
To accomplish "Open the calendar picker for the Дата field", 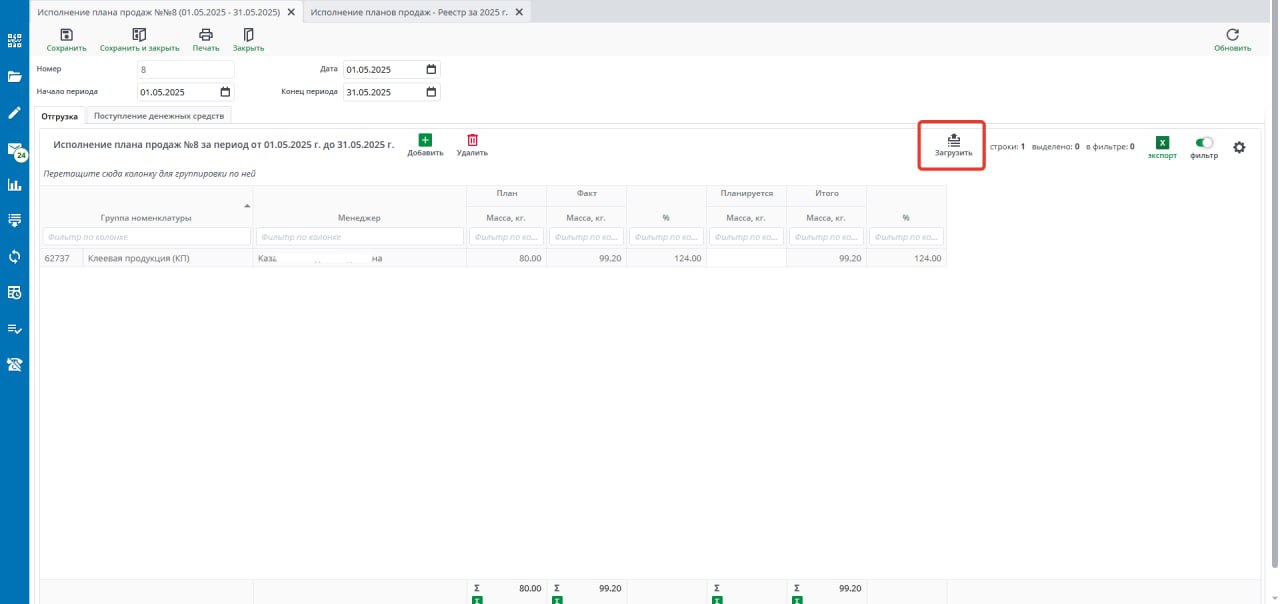I will [431, 70].
